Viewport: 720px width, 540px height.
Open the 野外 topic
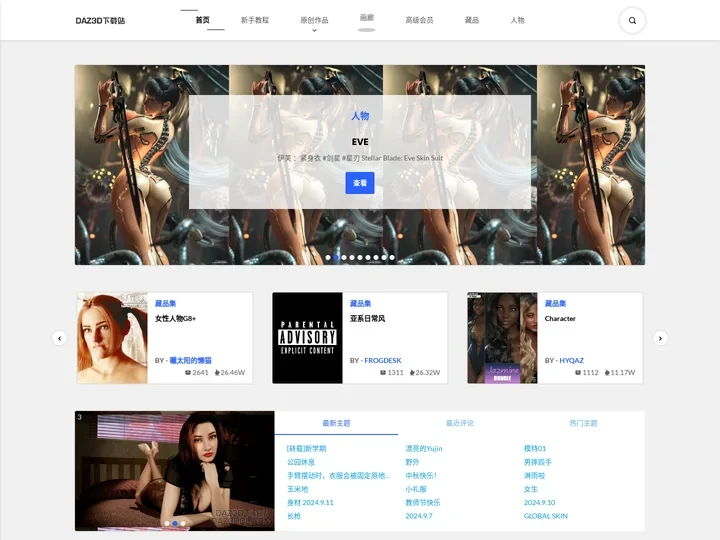click(x=412, y=462)
